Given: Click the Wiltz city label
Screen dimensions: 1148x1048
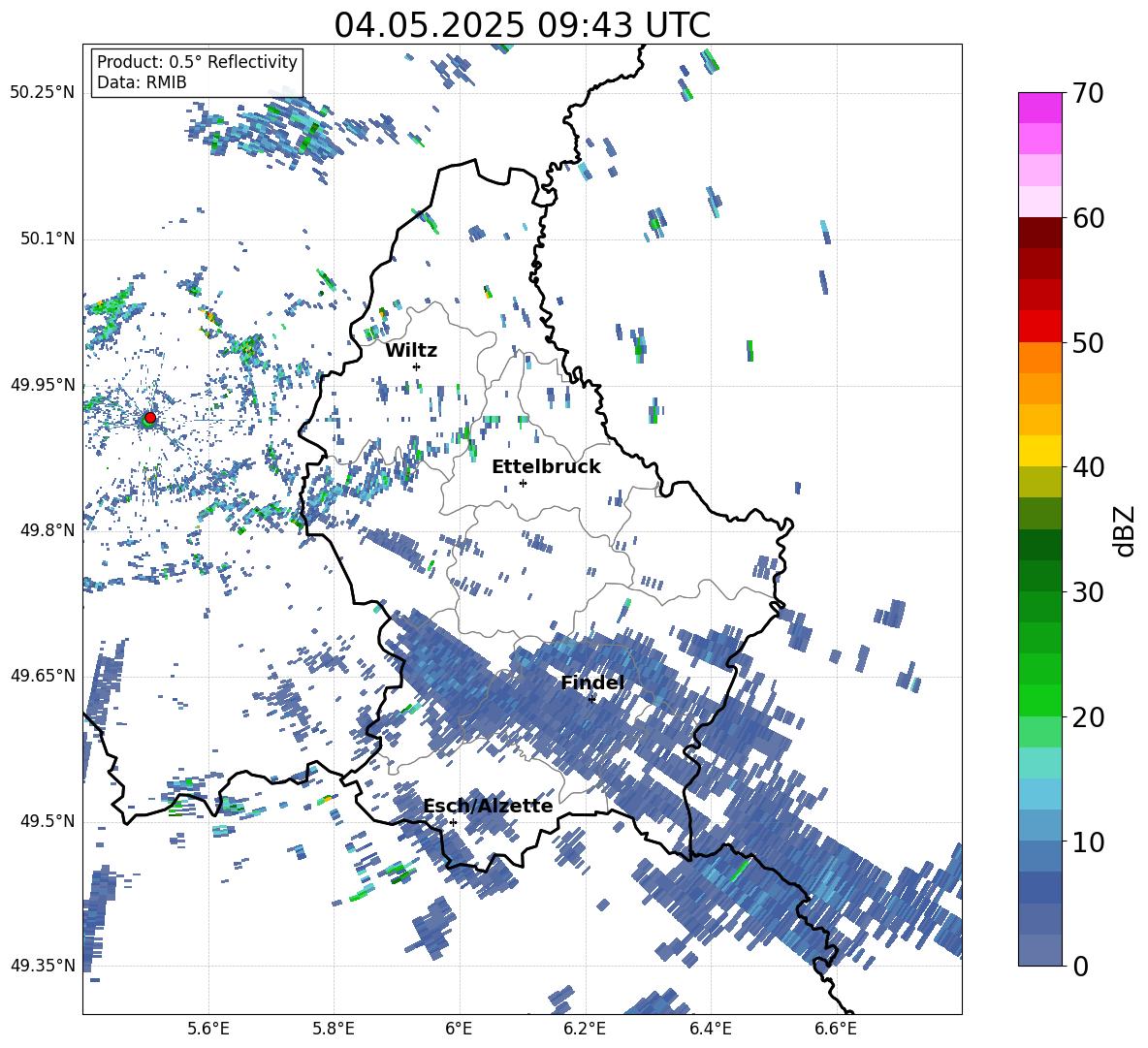Looking at the screenshot, I should [x=411, y=351].
